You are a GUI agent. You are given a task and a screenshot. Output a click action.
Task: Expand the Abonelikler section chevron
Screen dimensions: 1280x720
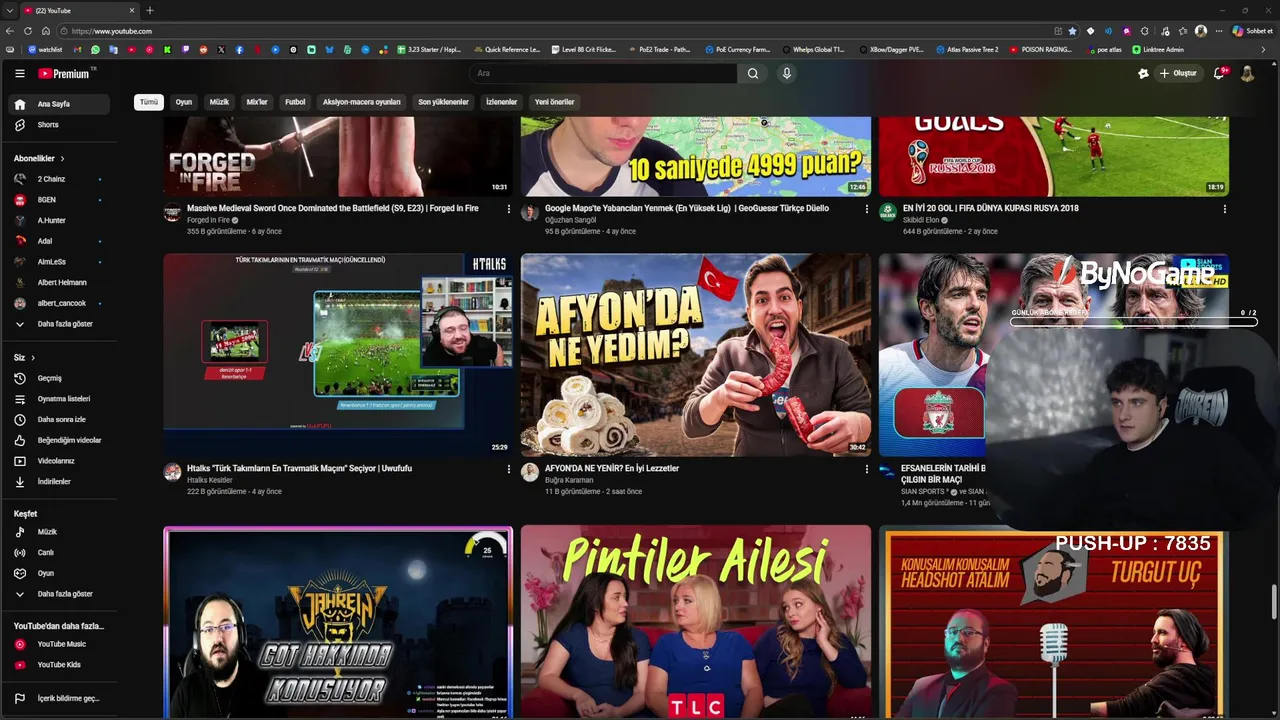62,158
